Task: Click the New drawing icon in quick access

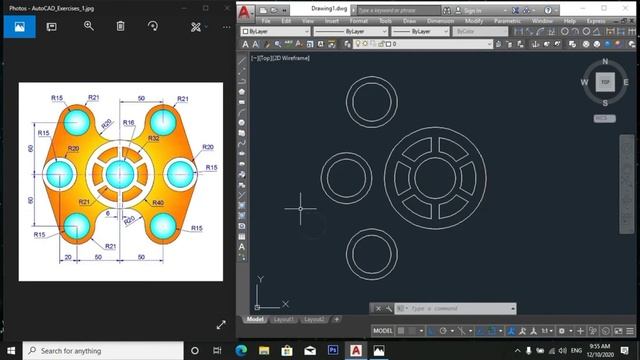Action: coord(264,10)
